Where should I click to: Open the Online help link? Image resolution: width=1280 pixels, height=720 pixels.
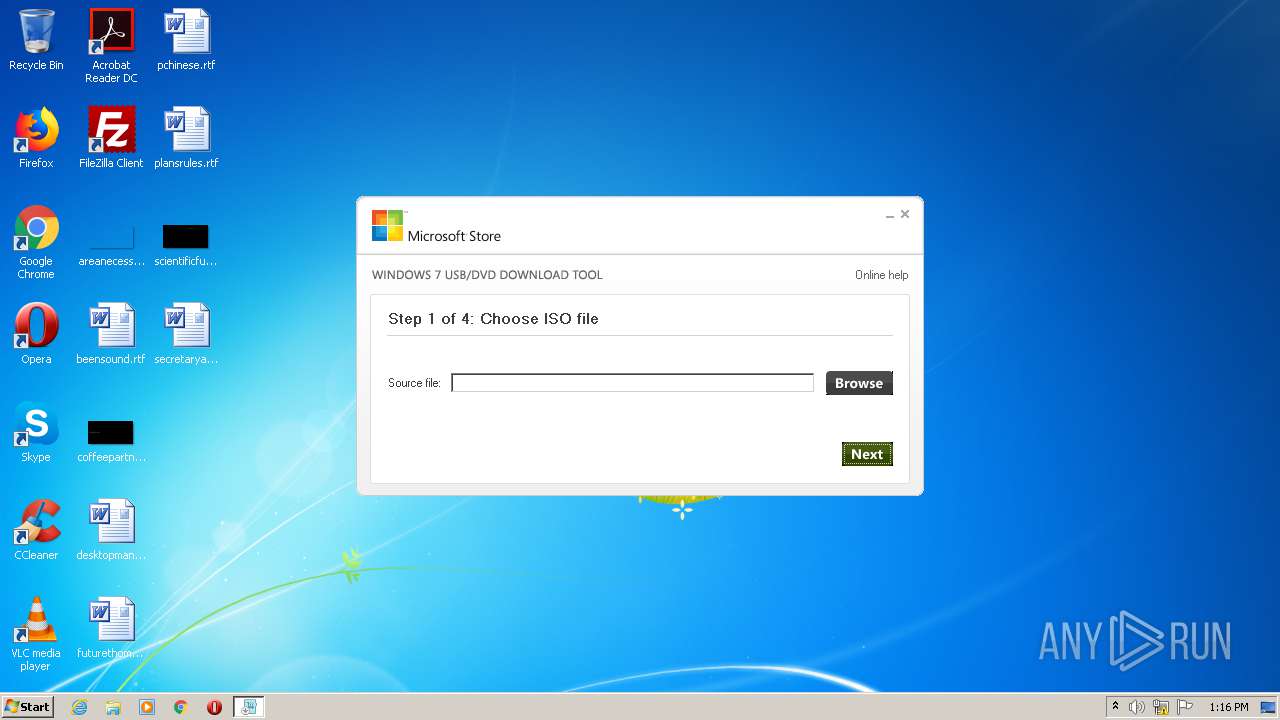click(x=882, y=275)
